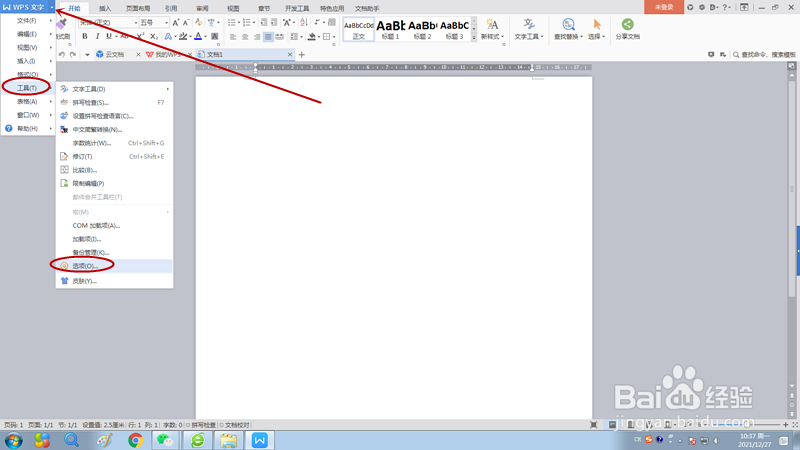Choose 字数统计(W)... from Tools menu
The image size is (800, 450).
coord(114,143)
